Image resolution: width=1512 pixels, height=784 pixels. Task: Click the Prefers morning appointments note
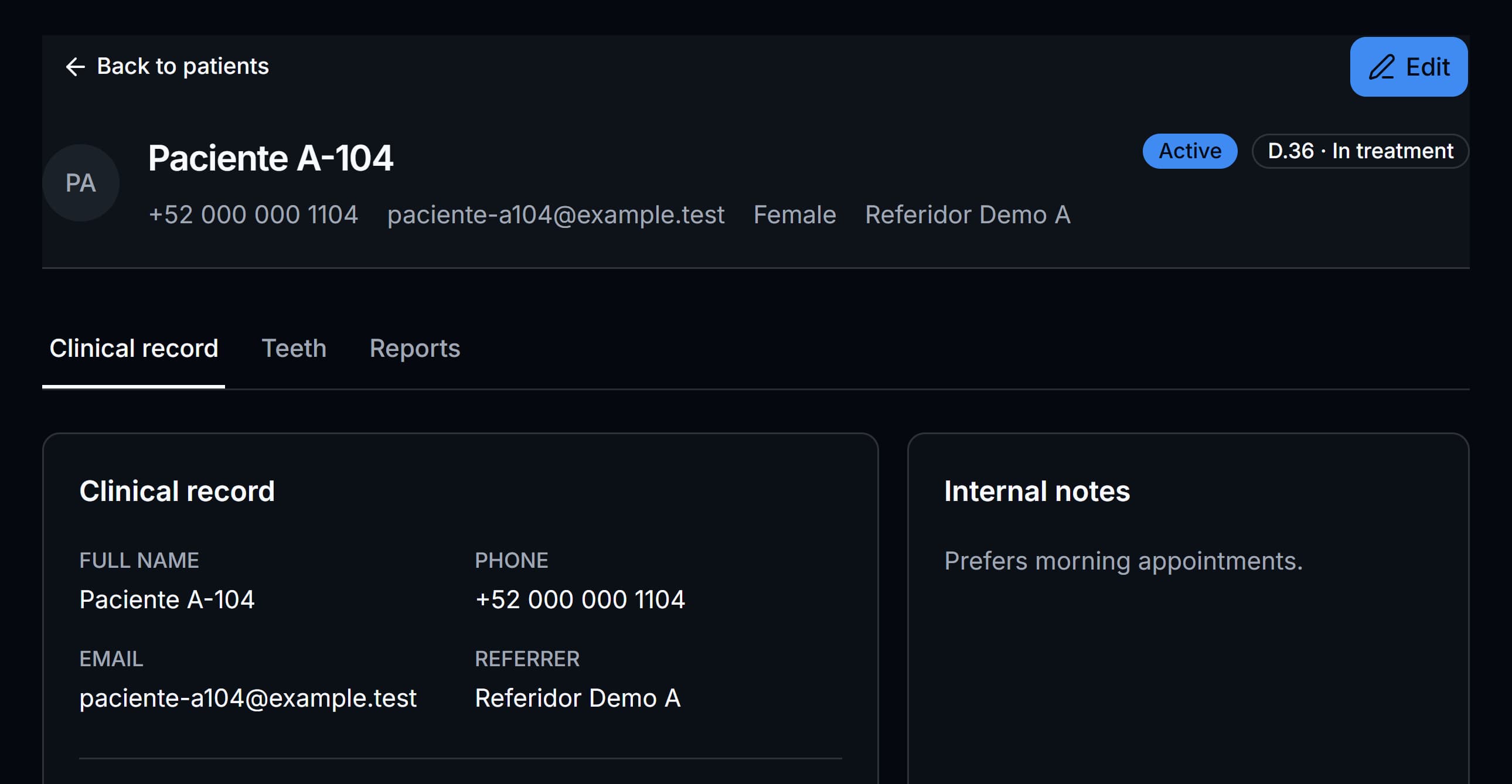pos(1123,561)
